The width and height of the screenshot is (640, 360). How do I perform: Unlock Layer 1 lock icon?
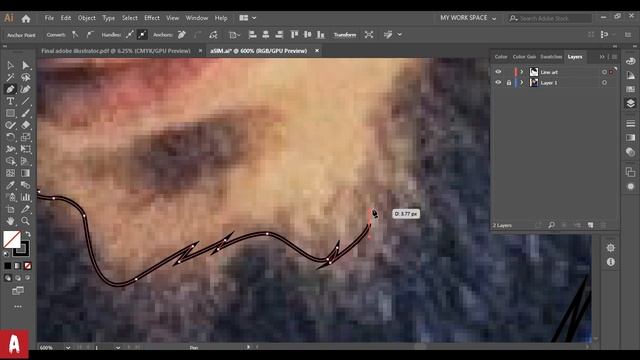[x=509, y=82]
